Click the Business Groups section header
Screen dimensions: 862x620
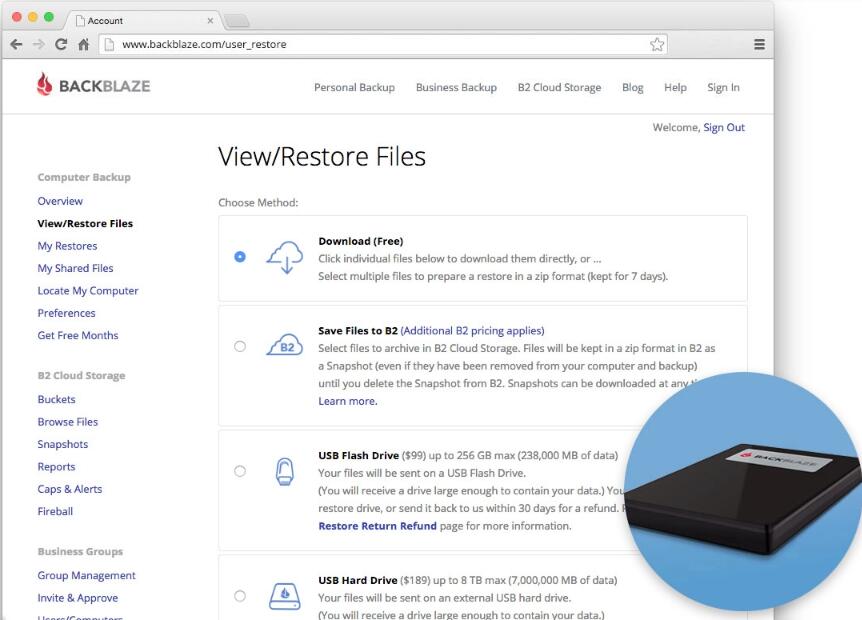point(80,552)
